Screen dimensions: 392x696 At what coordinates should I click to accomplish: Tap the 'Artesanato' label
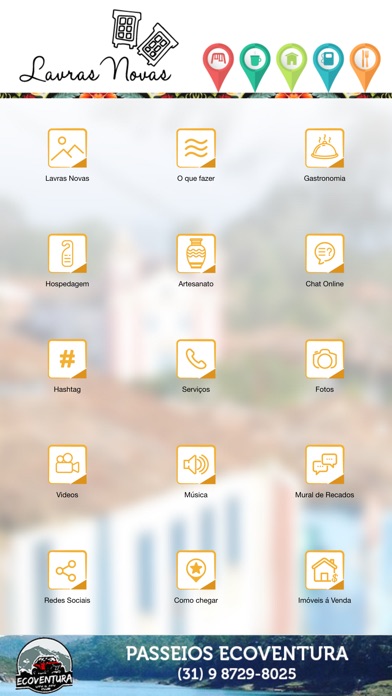click(196, 284)
